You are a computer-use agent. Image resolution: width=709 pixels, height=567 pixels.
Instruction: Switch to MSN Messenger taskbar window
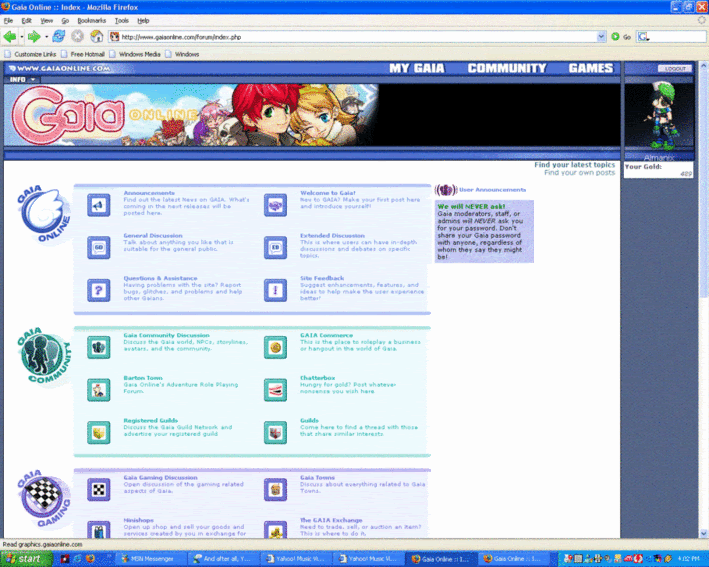(x=151, y=559)
